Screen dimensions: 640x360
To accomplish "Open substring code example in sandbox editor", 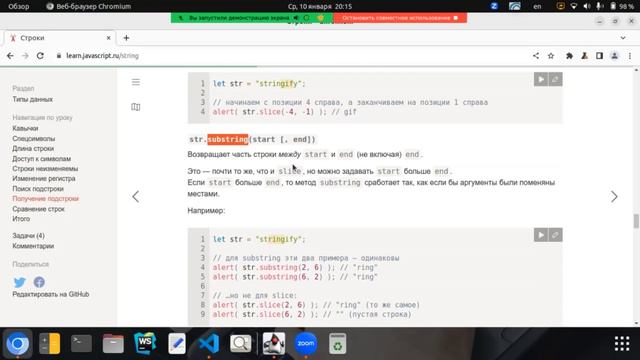I will click(x=555, y=235).
